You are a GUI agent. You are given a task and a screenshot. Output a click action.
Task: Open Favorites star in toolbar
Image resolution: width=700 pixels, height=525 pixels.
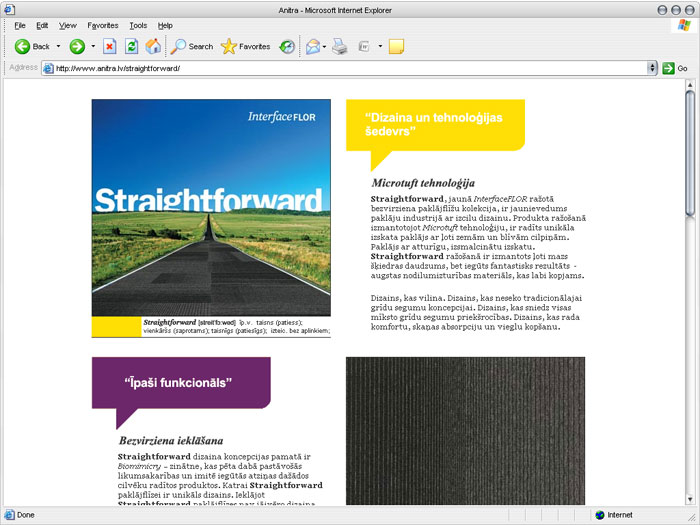[x=245, y=46]
